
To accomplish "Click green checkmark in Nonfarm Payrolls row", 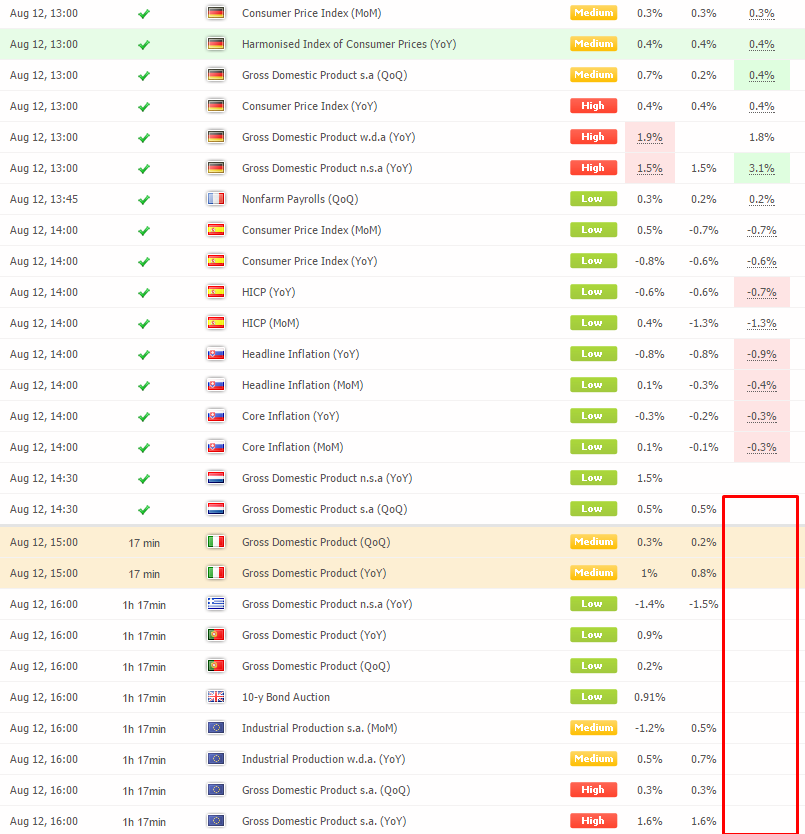I will coord(144,200).
